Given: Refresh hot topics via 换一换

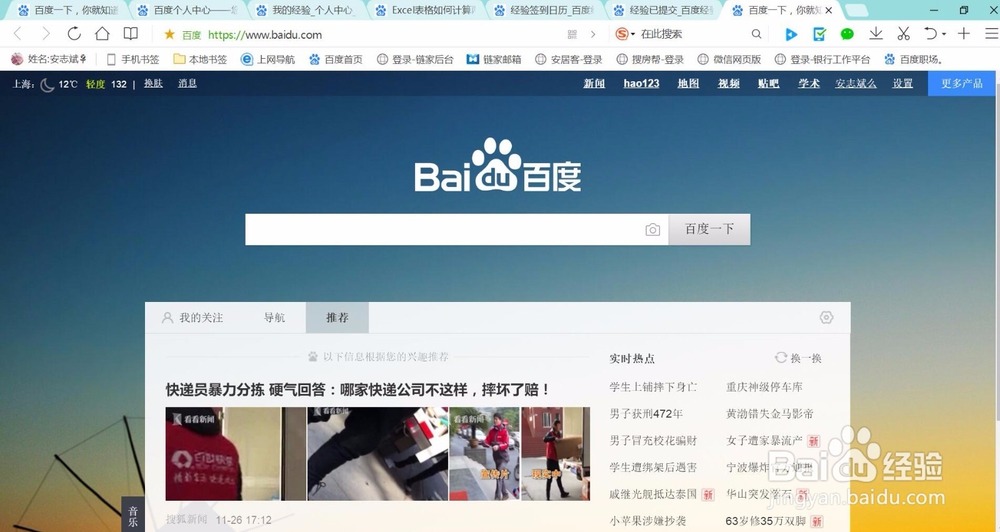Looking at the screenshot, I should (x=798, y=358).
